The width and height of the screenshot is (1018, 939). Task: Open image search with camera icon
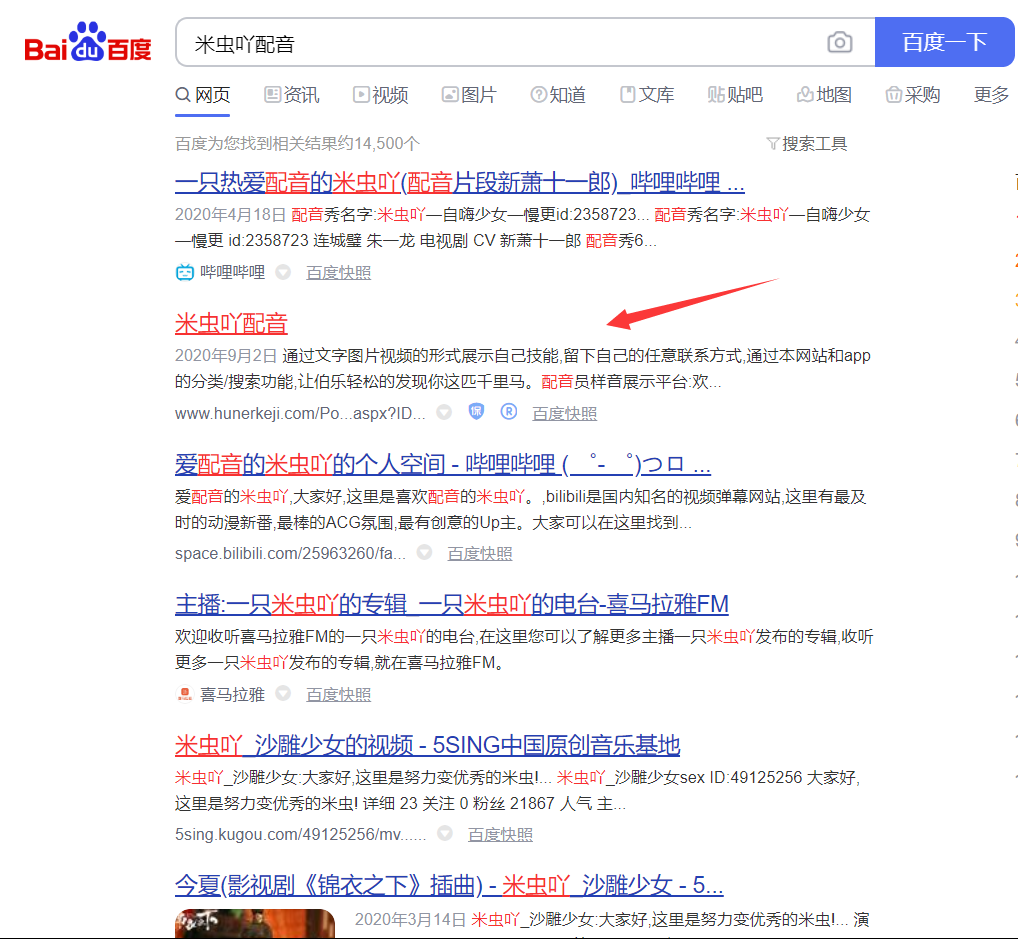pyautogui.click(x=839, y=43)
